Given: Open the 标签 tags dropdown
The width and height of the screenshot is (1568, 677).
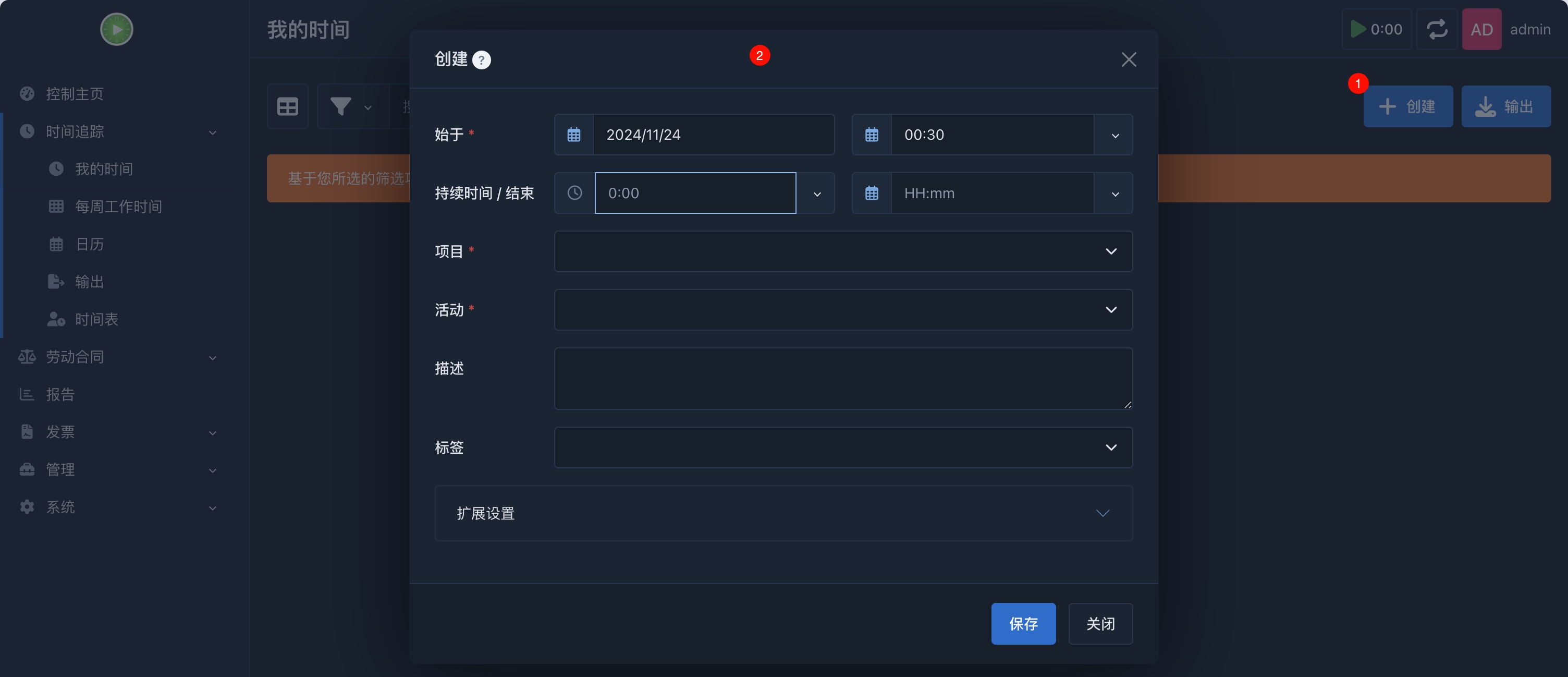Looking at the screenshot, I should coord(843,448).
